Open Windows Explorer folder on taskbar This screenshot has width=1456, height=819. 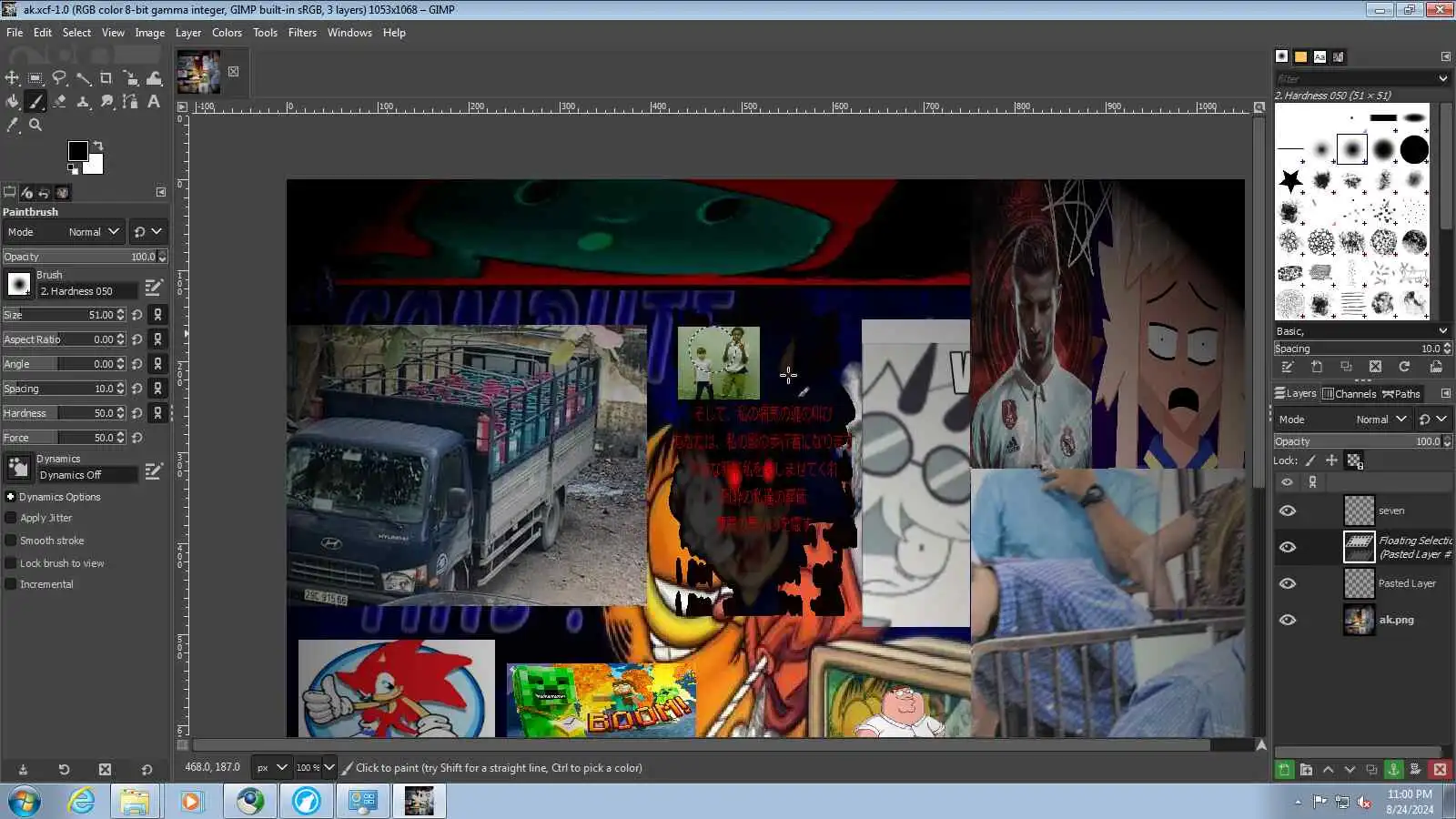point(135,801)
